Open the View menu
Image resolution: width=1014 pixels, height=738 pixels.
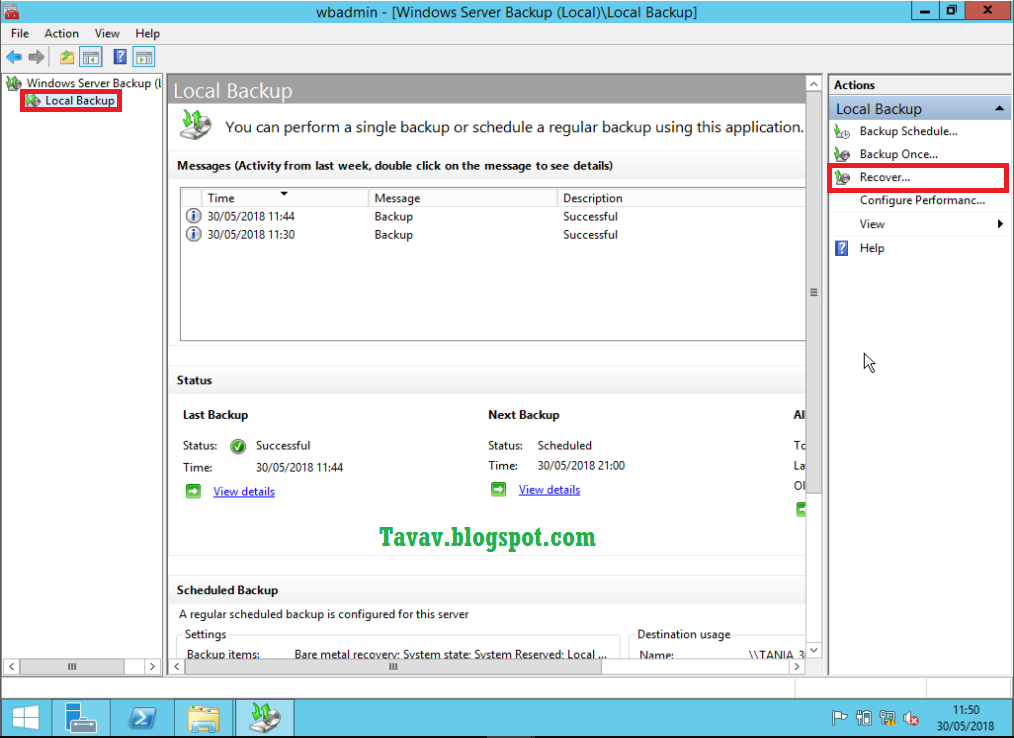tap(107, 33)
